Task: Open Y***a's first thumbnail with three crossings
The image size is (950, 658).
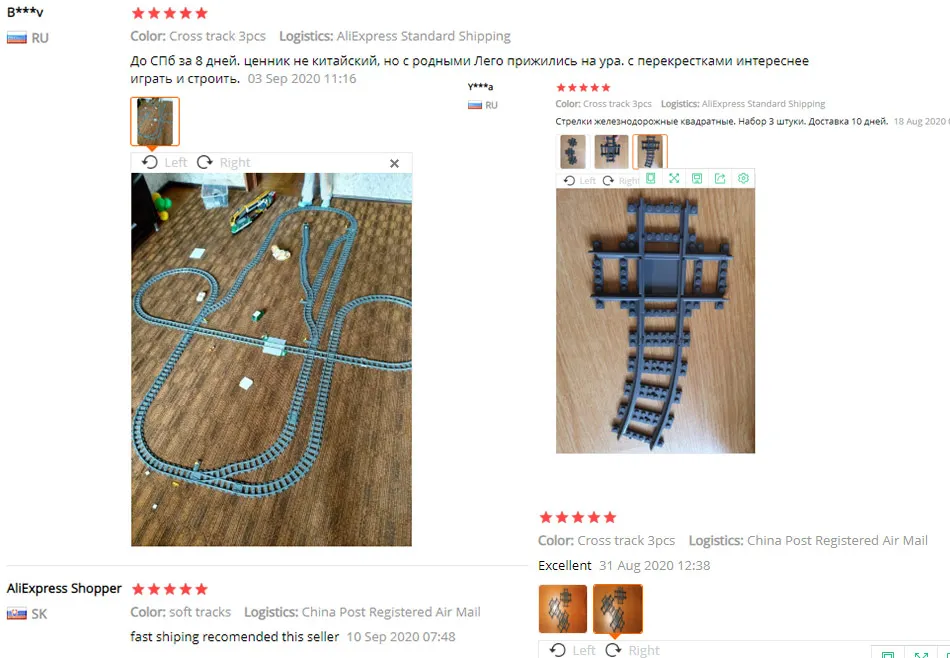Action: tap(573, 151)
